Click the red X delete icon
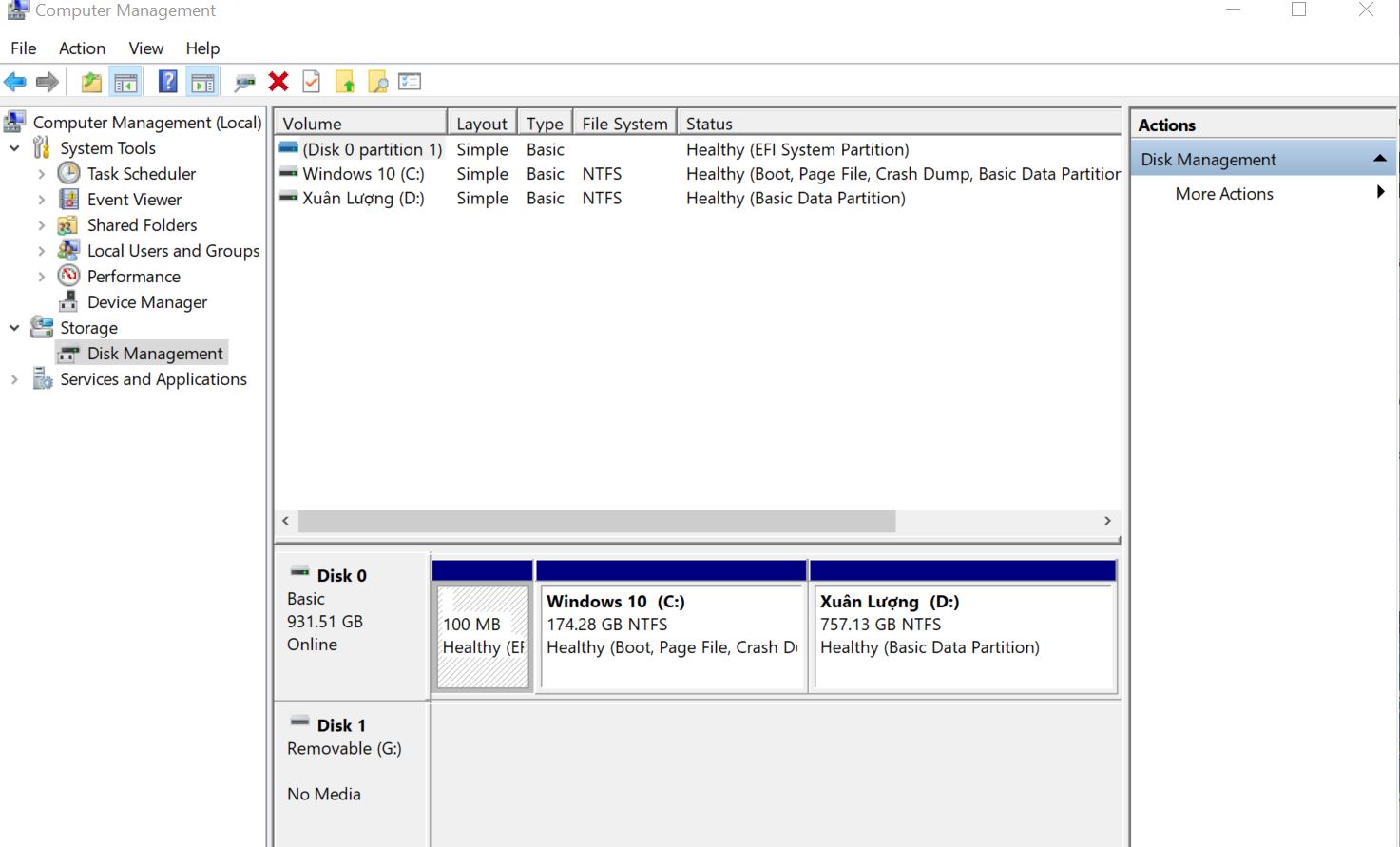The height and width of the screenshot is (847, 1400). point(278,83)
